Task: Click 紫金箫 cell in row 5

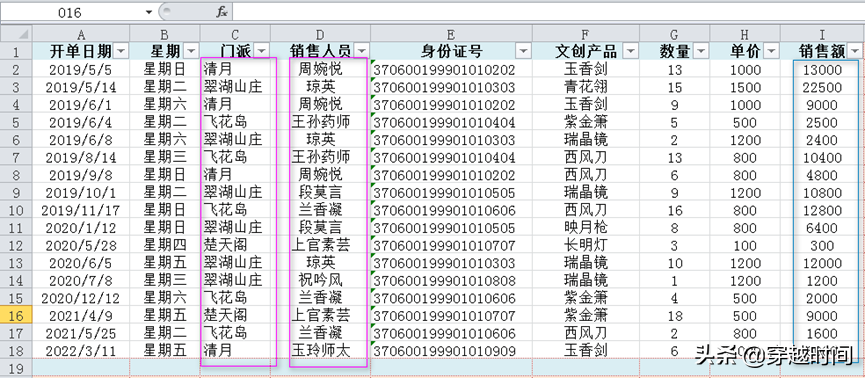Action: tap(586, 122)
